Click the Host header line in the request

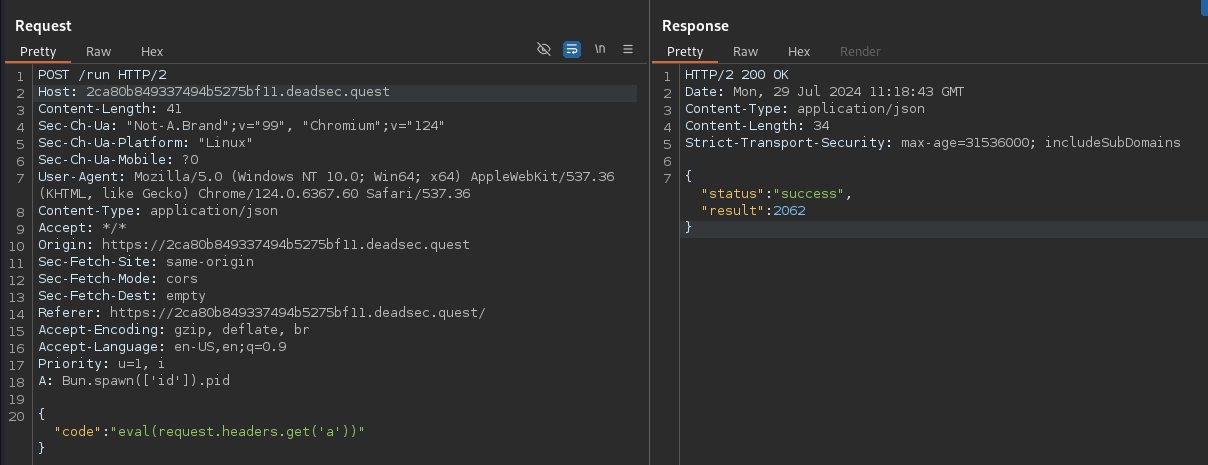pyautogui.click(x=214, y=92)
